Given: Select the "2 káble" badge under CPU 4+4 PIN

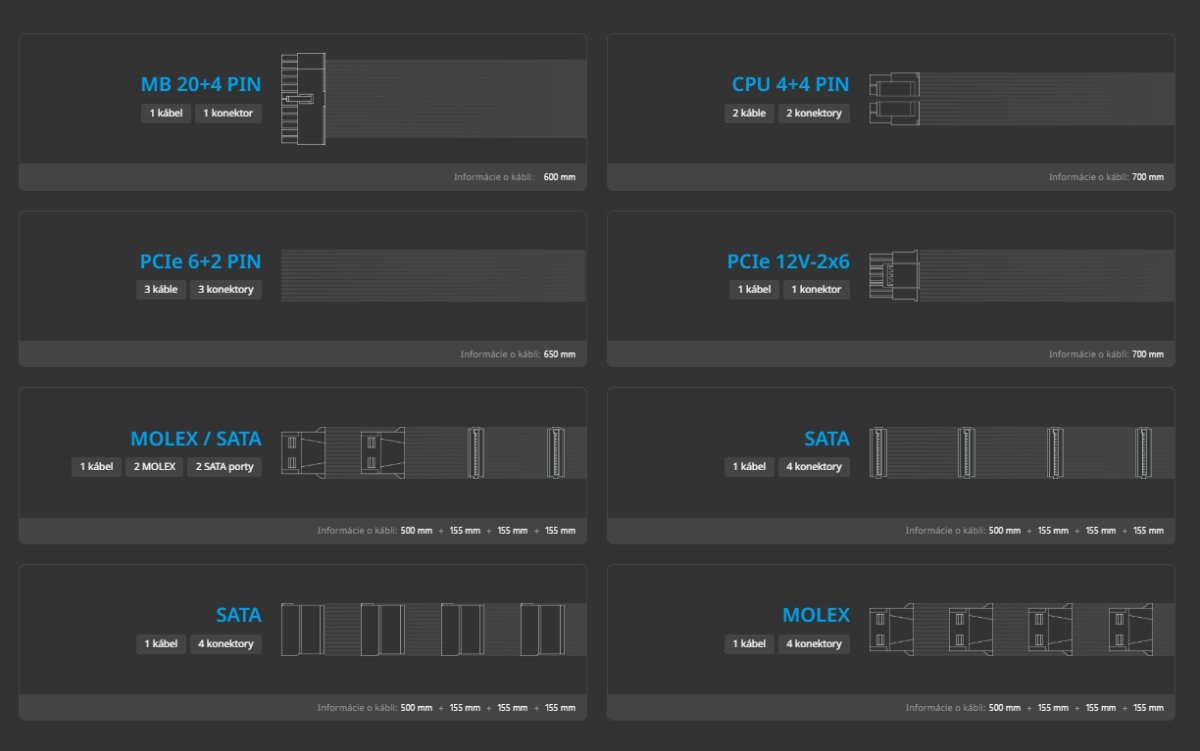Looking at the screenshot, I should 749,113.
